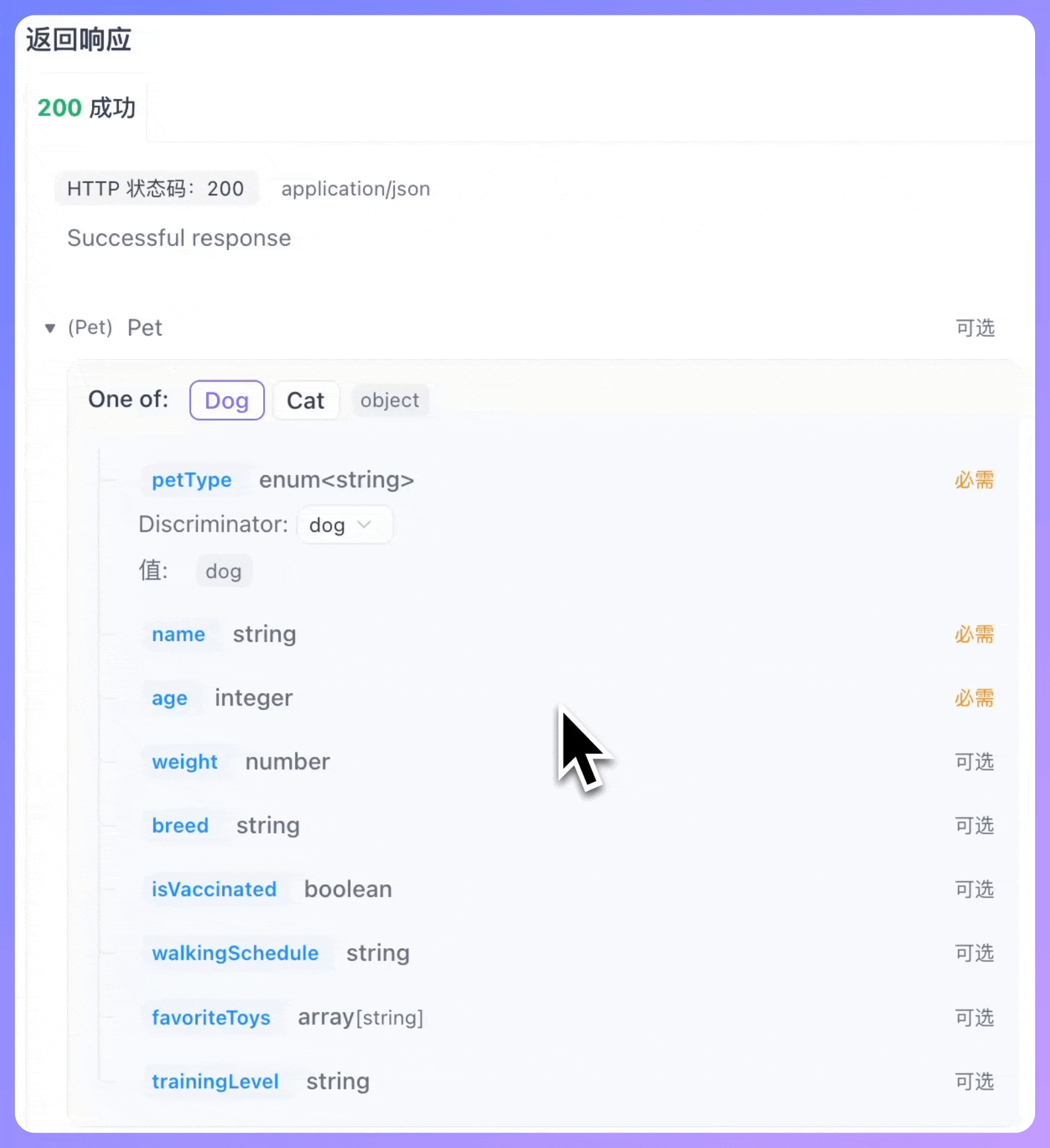Viewport: 1050px width, 1148px height.
Task: Collapse the Pet object disclosure arrow
Action: (50, 328)
